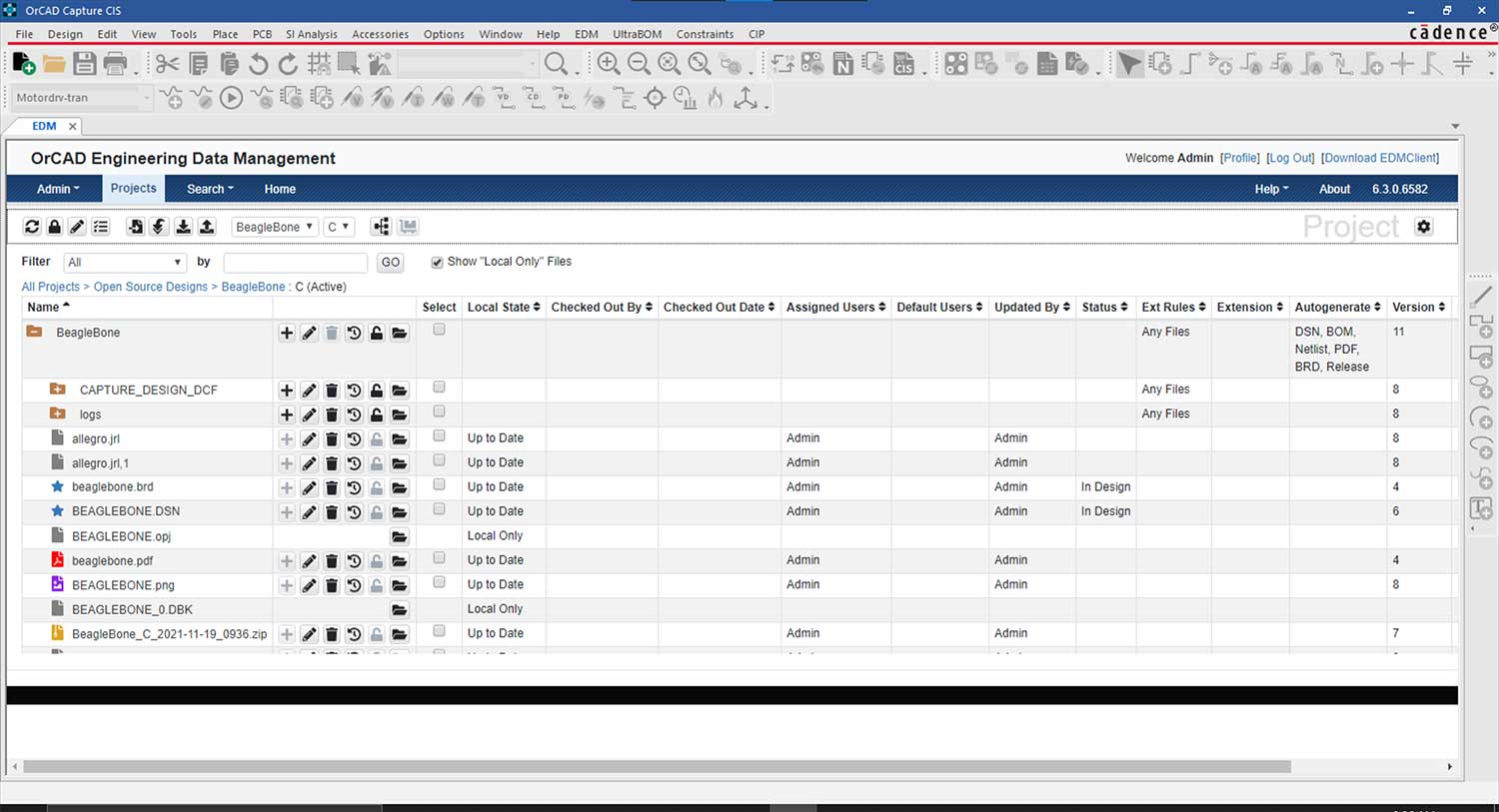Print with the printer toolbar icon
1499x812 pixels.
click(x=116, y=64)
